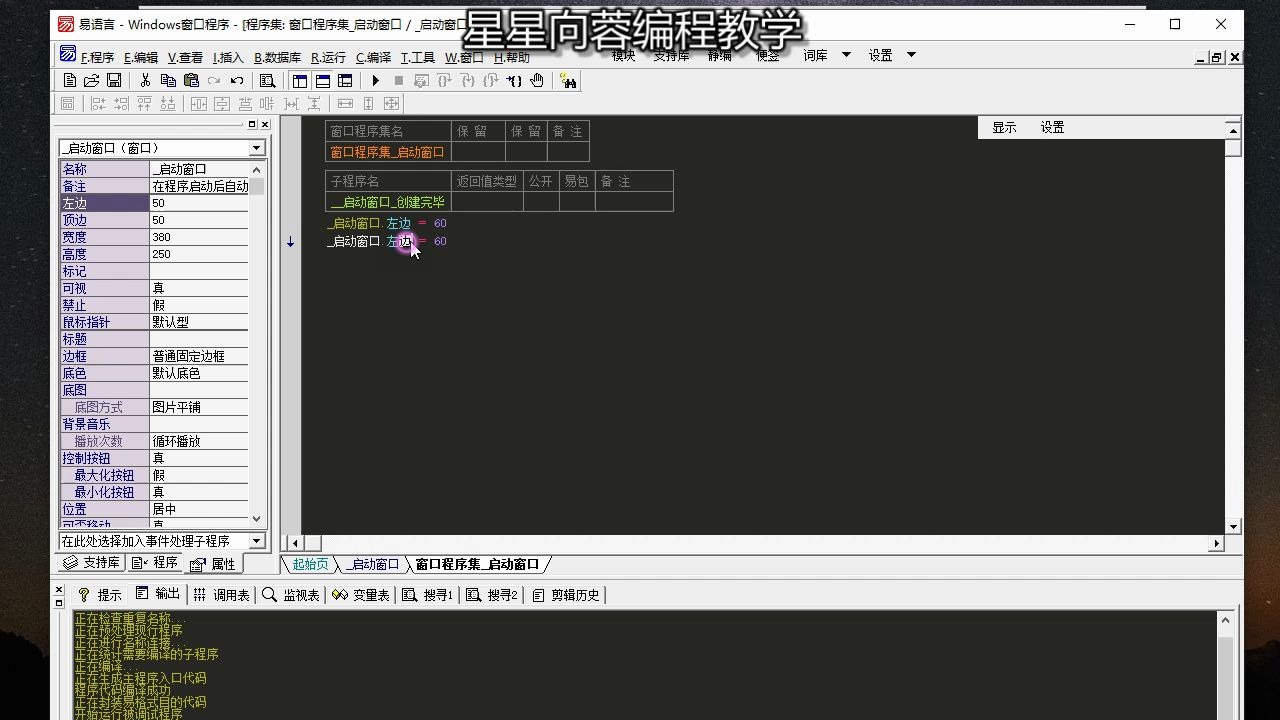Open the window selector dropdown showing _启动窗口（窗口）
This screenshot has height=720, width=1280.
258,147
